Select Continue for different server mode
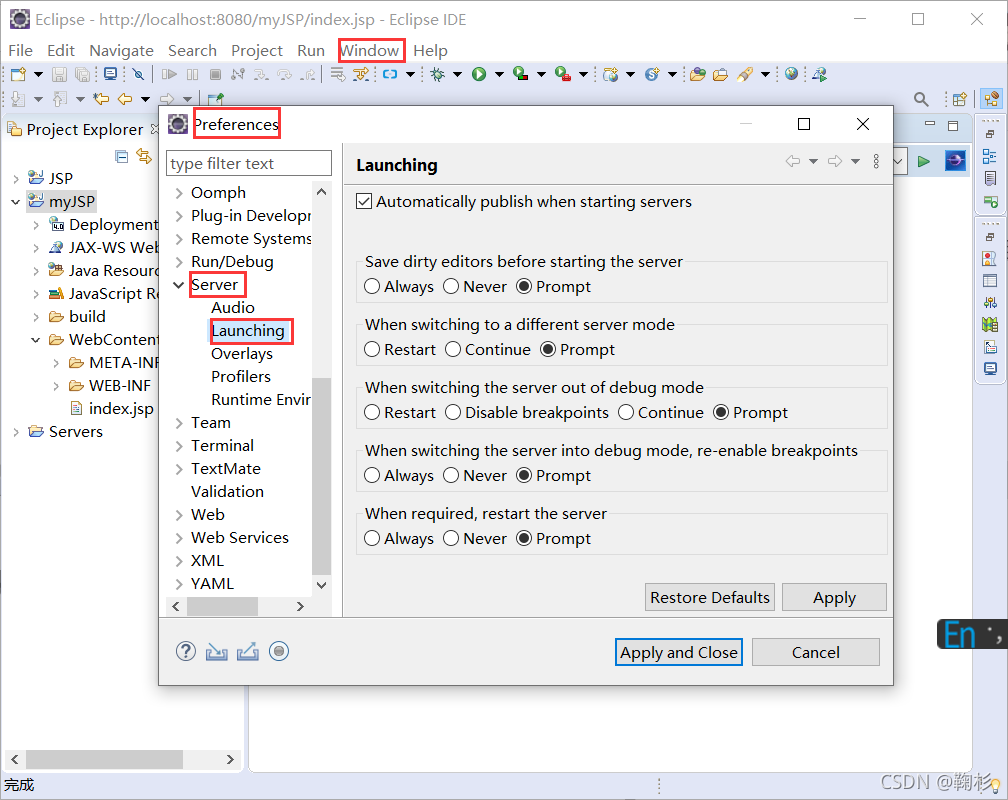Screen dimensions: 1008x800 pyautogui.click(x=453, y=349)
